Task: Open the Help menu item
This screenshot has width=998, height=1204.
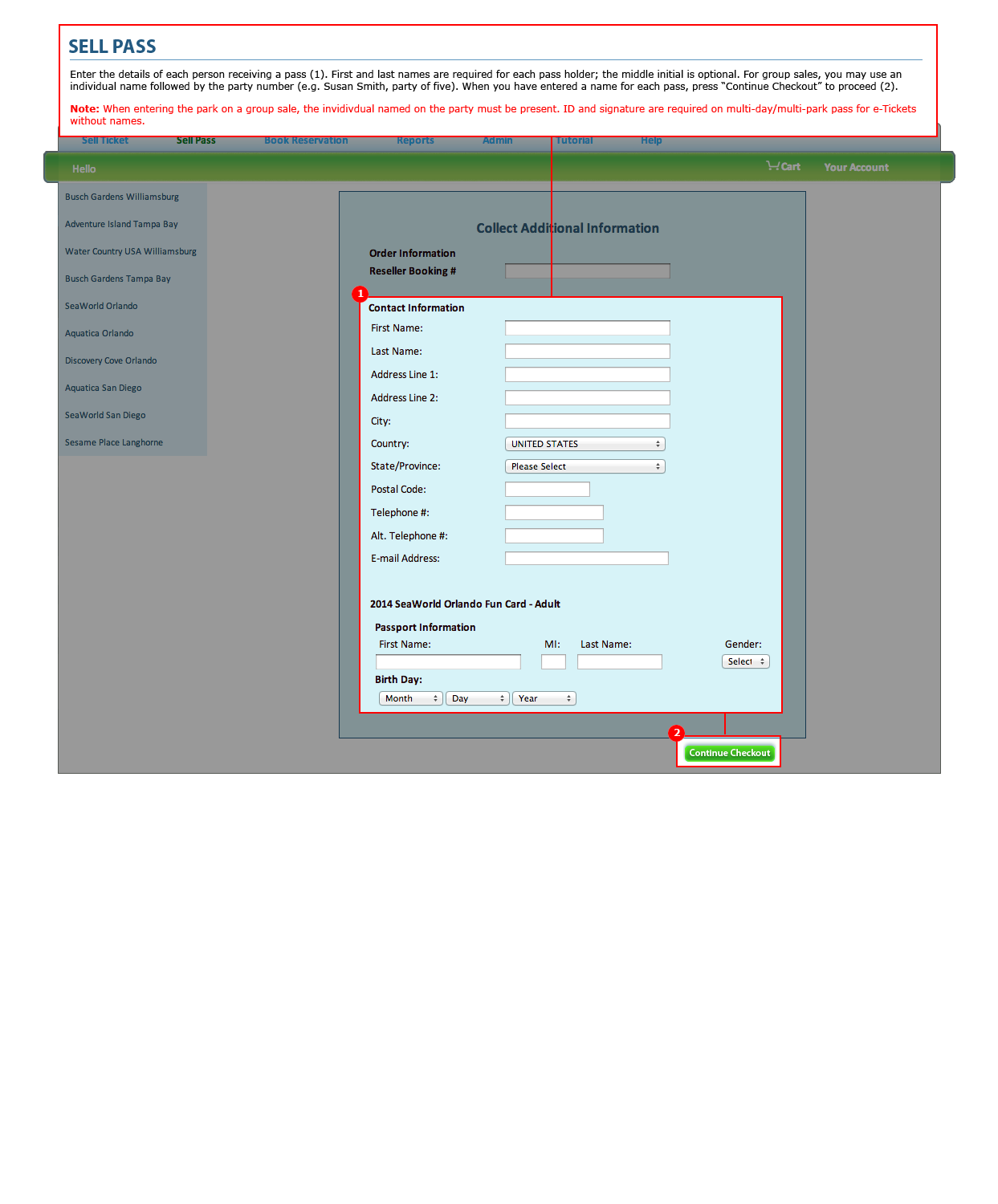Action: point(651,140)
